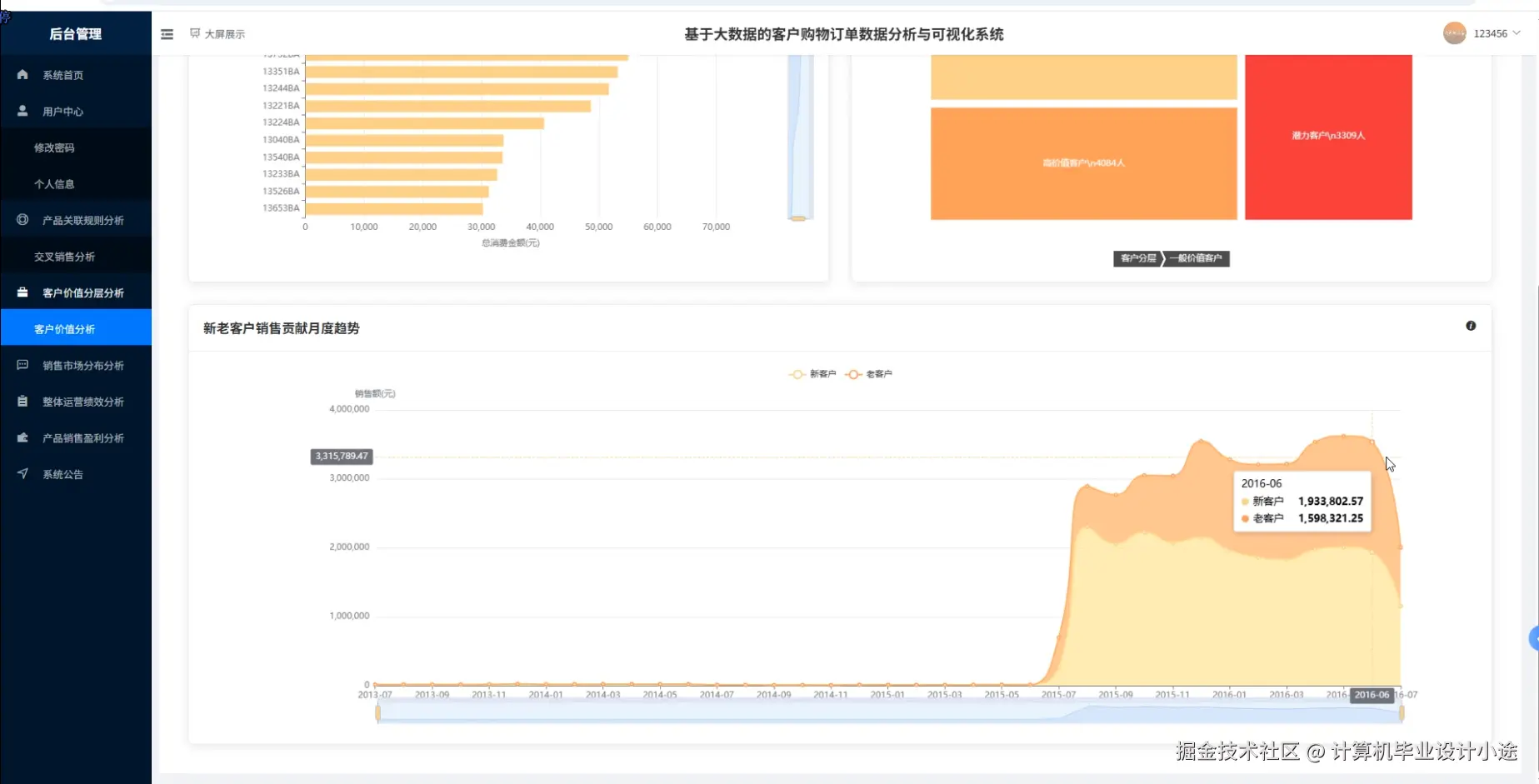The width and height of the screenshot is (1539, 784).
Task: Click the red 潜力客户 treemap block
Action: click(x=1328, y=137)
